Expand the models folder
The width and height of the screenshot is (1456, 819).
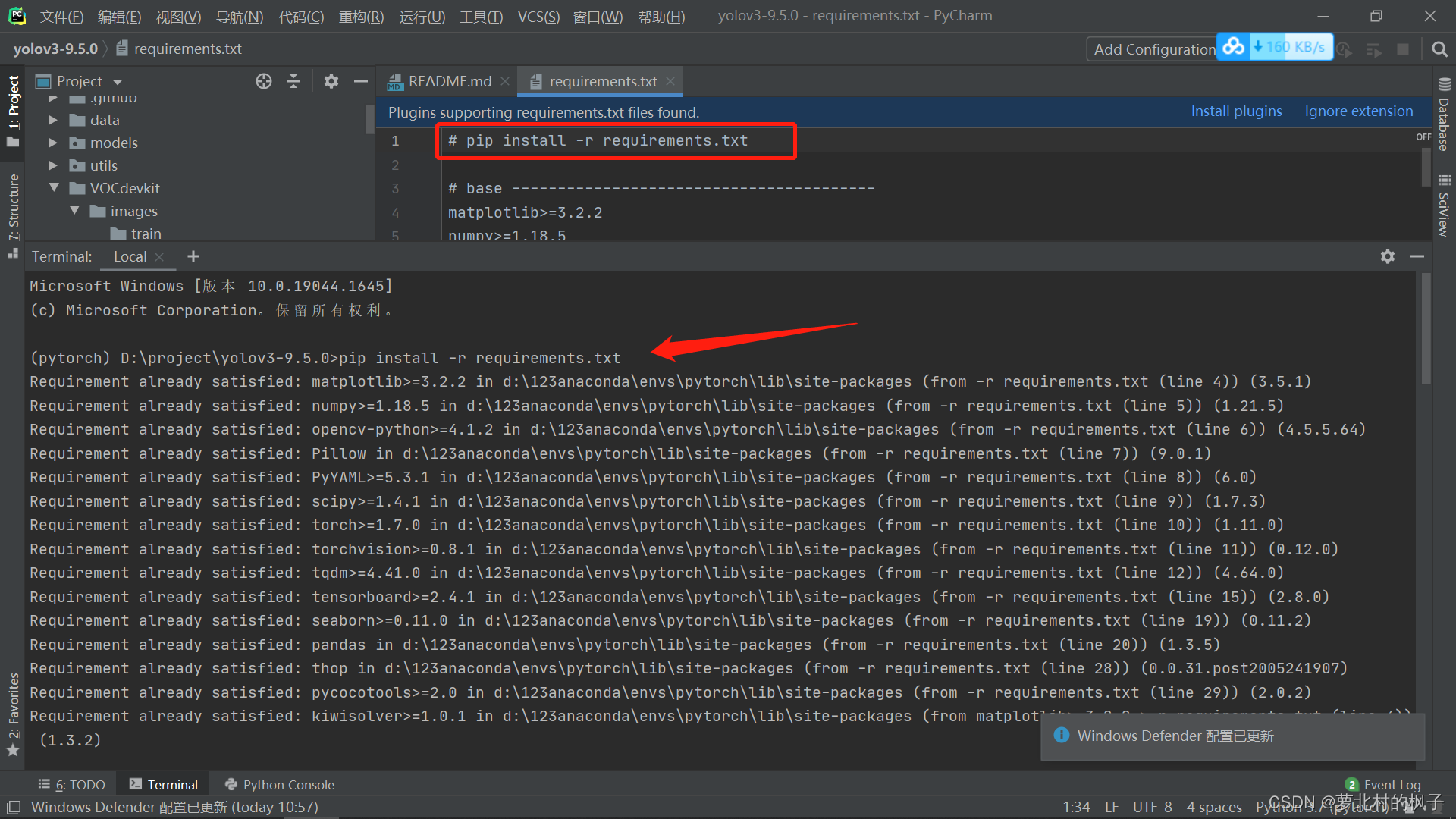(x=52, y=143)
